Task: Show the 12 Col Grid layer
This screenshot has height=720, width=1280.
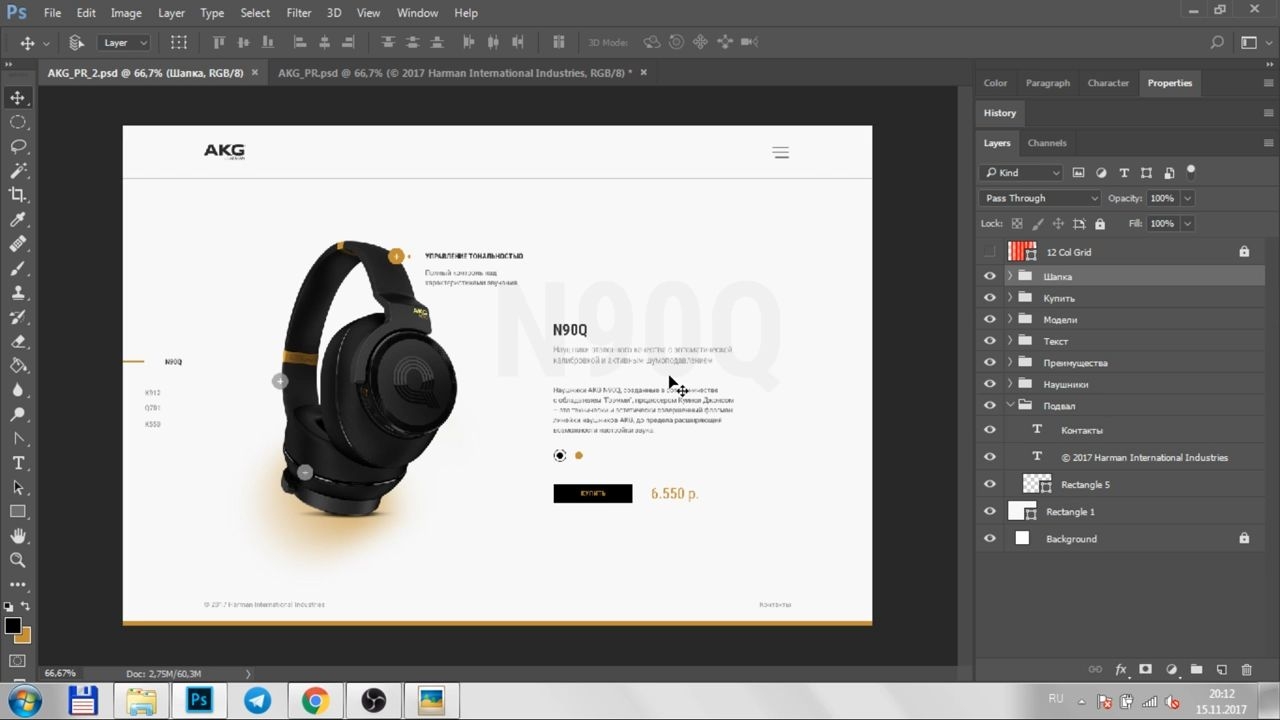Action: click(x=990, y=252)
